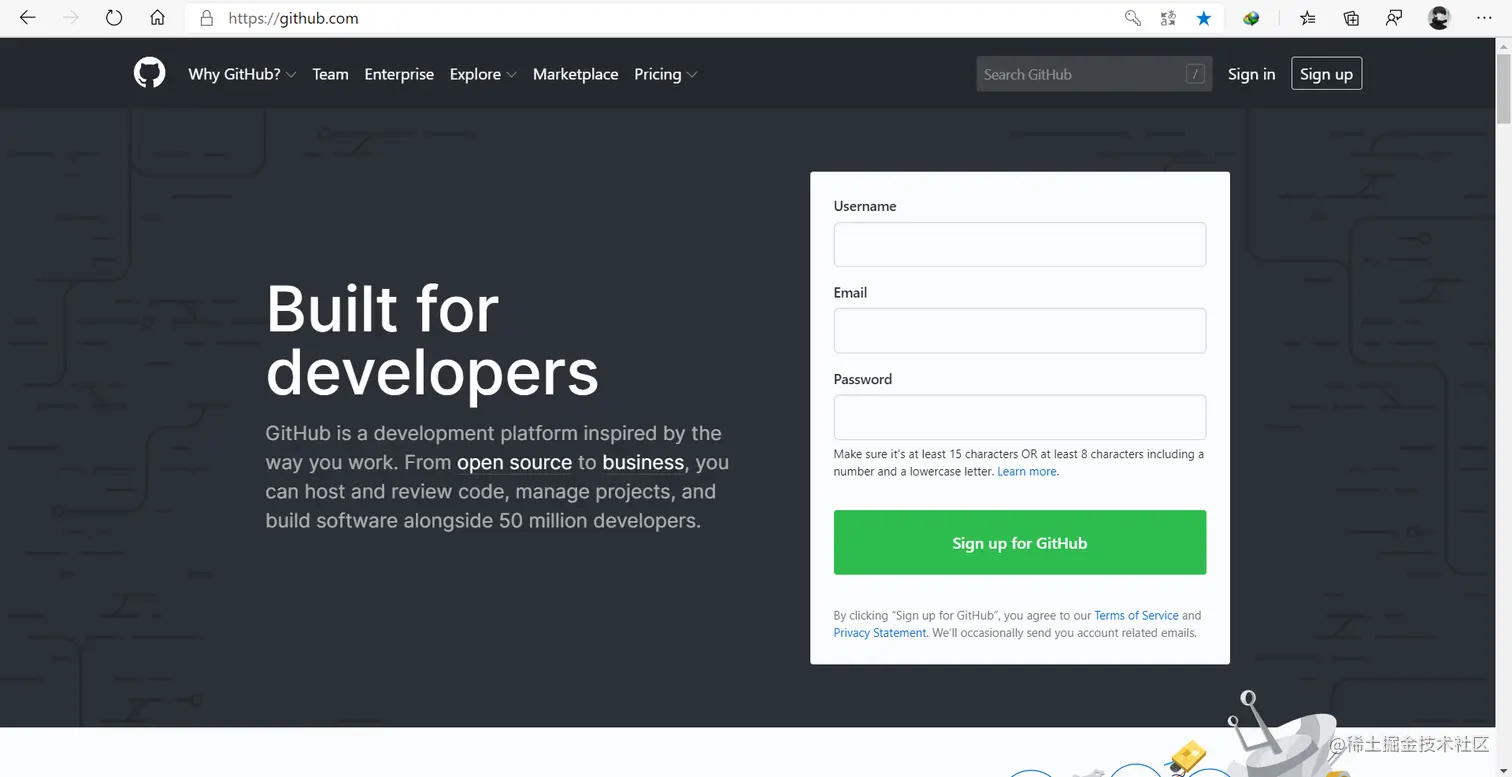The image size is (1512, 777).
Task: Focus the Username input field
Action: pos(1020,244)
